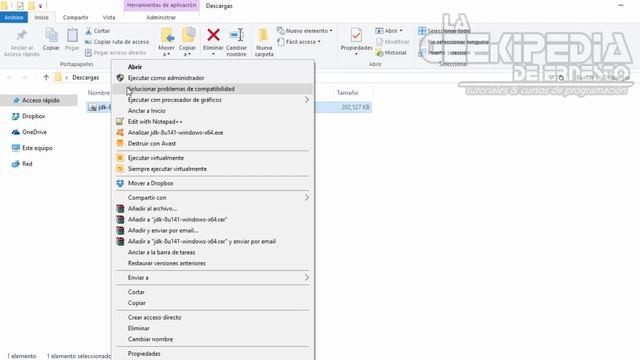Switch to the Inicio tab
640x360 pixels.
pyautogui.click(x=41, y=18)
